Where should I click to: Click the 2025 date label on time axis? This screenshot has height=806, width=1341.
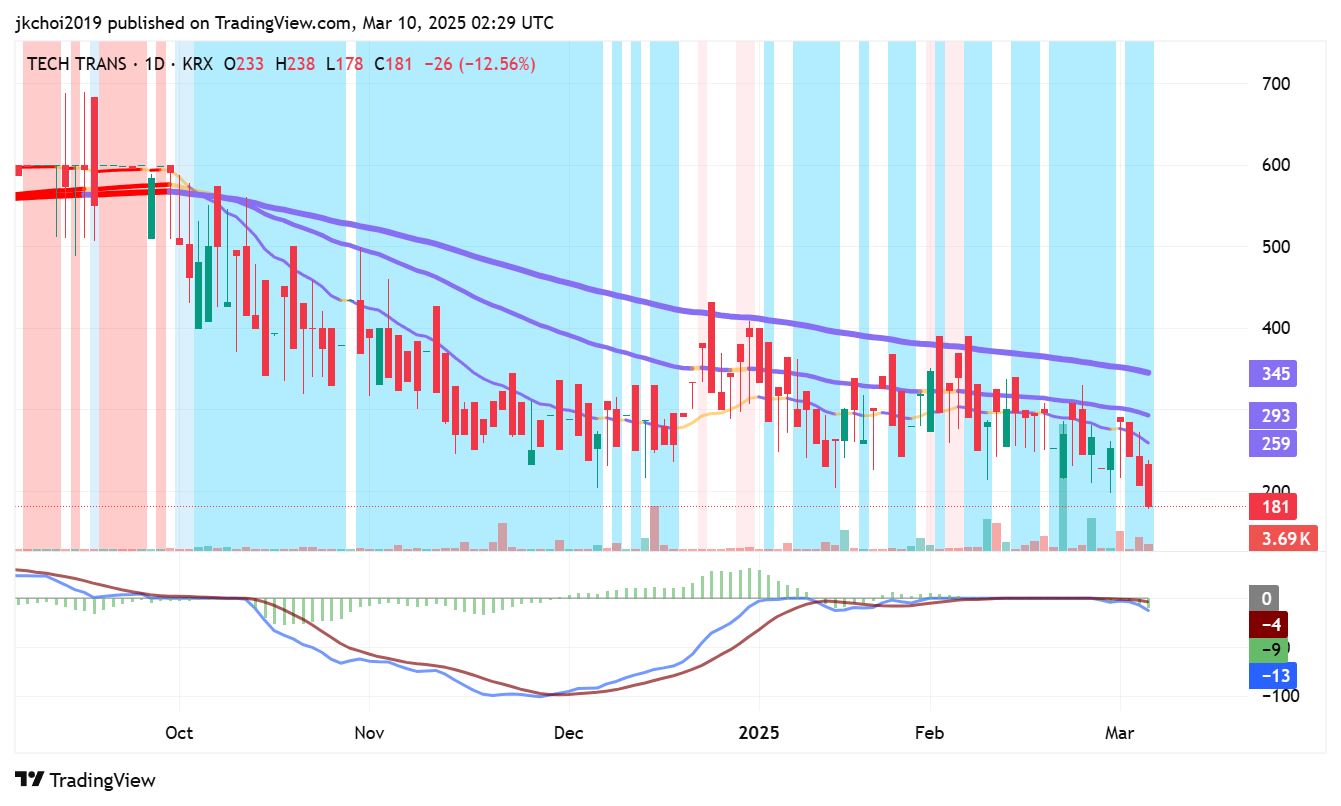tap(757, 733)
